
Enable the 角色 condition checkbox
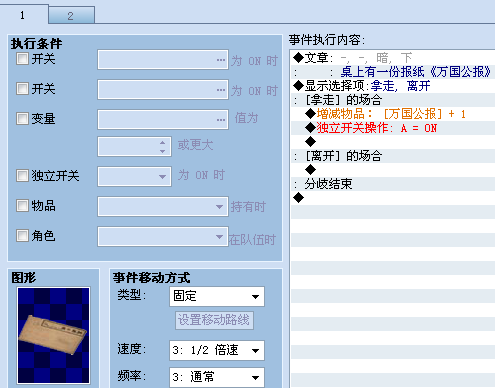tap(22, 235)
